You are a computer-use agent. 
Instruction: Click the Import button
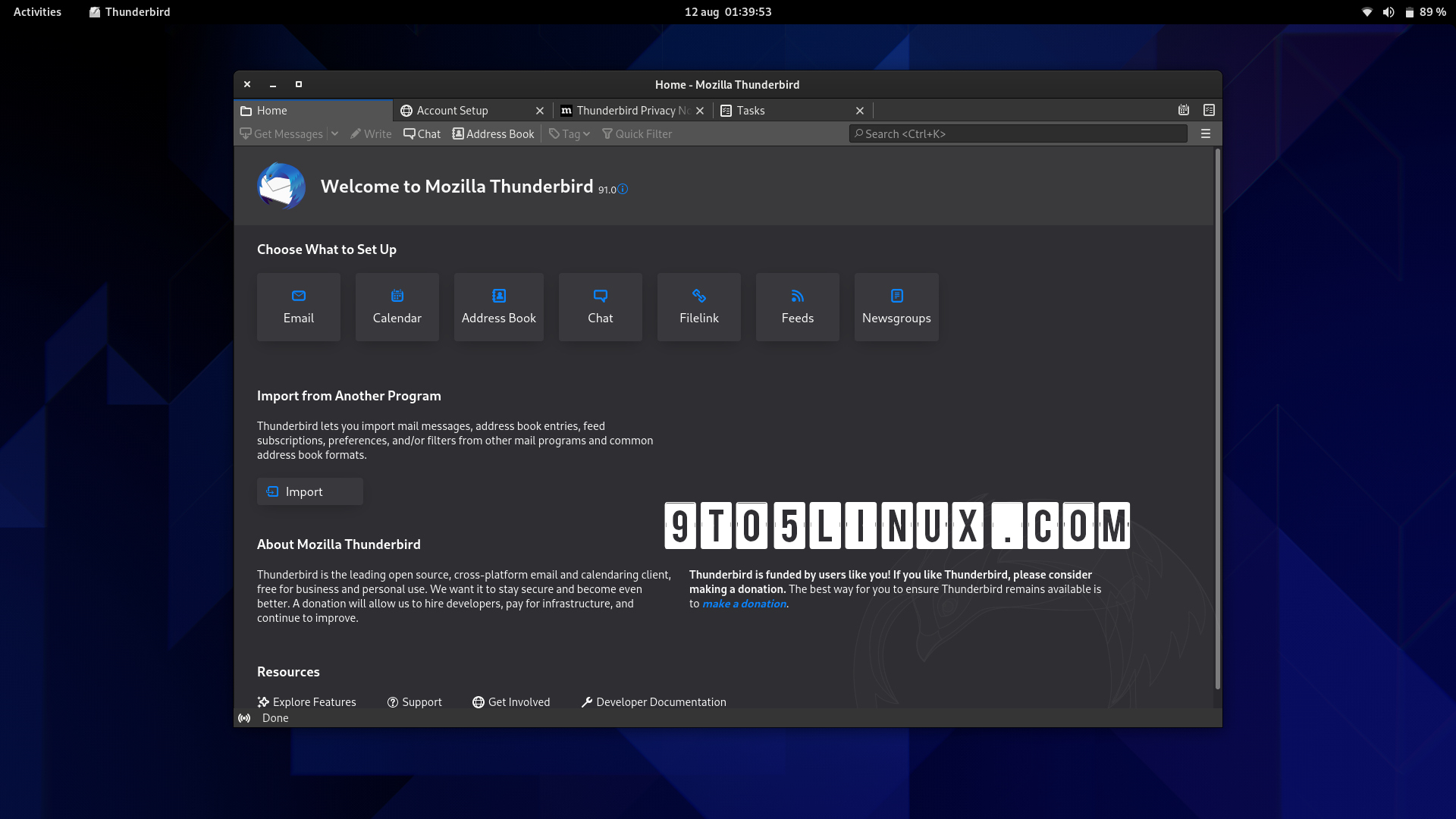310,491
